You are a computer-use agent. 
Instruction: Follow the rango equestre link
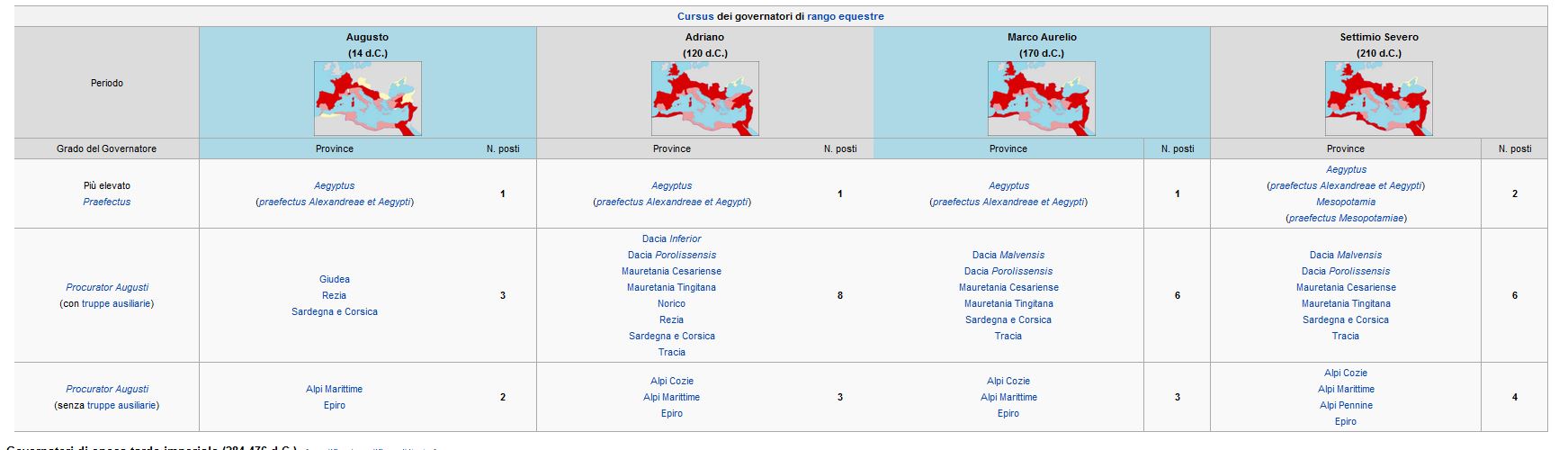[x=846, y=16]
